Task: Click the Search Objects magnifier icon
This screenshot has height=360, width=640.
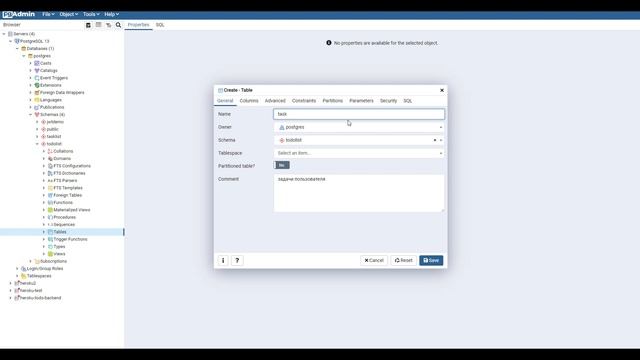Action: pos(118,25)
